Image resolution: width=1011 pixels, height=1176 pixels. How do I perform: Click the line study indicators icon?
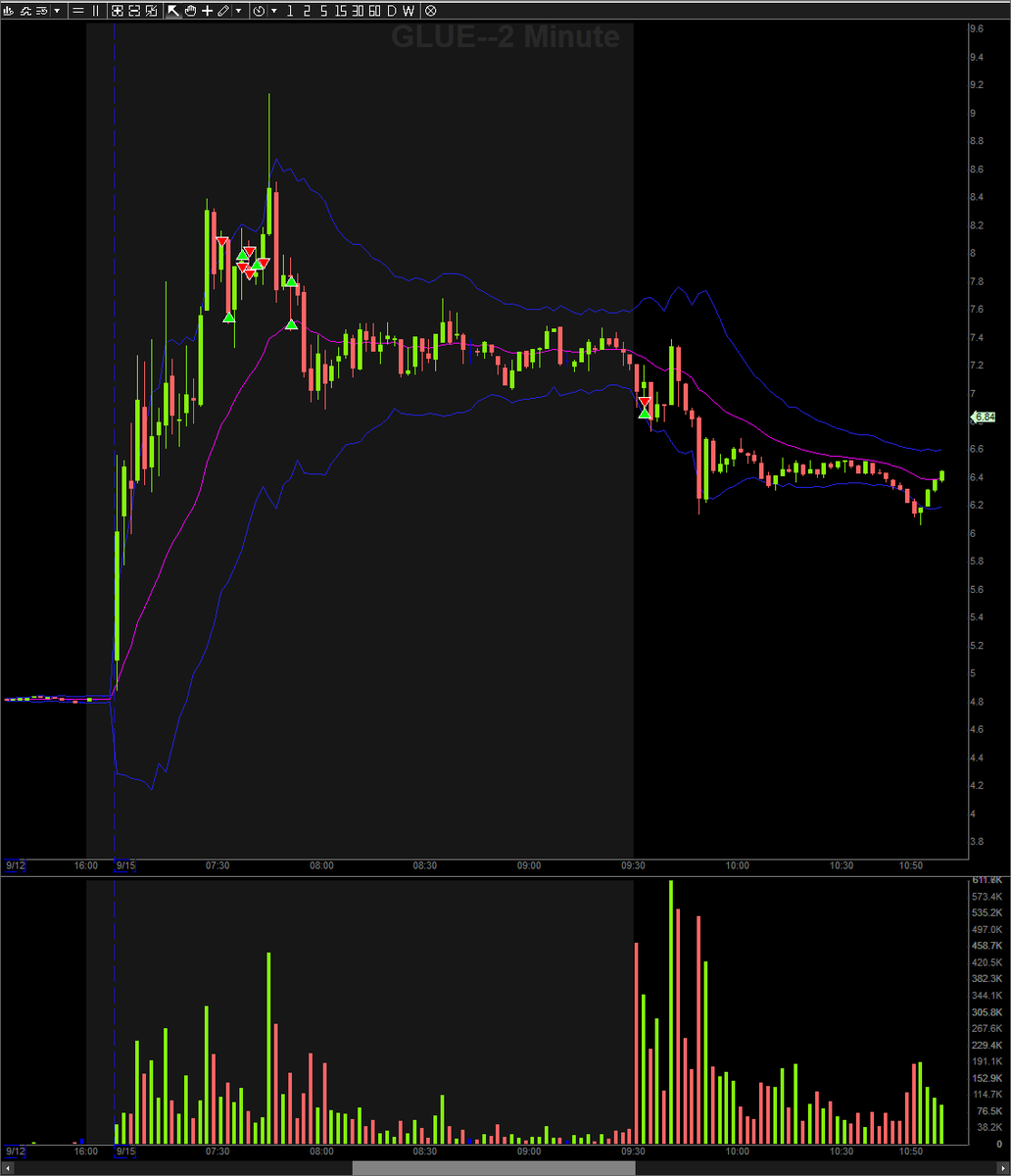(27, 11)
